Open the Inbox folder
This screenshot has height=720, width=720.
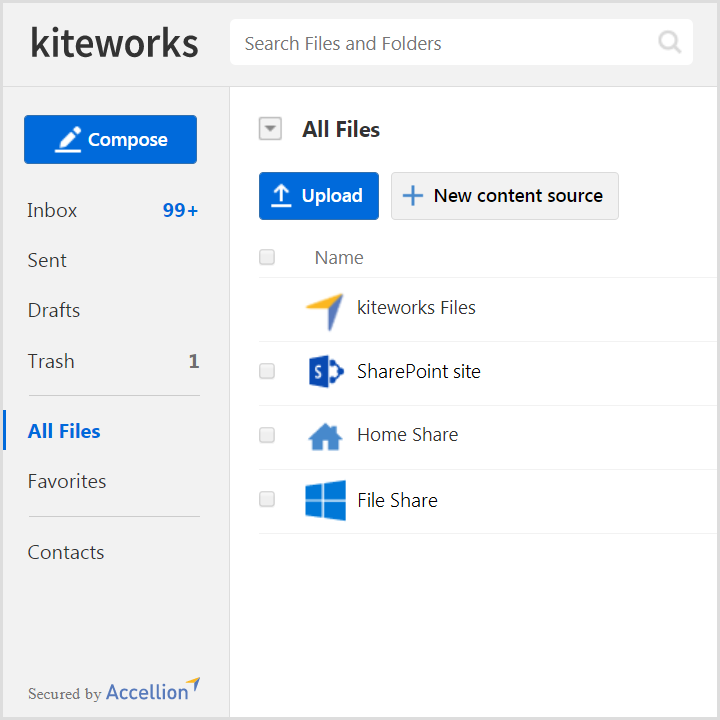pos(52,210)
